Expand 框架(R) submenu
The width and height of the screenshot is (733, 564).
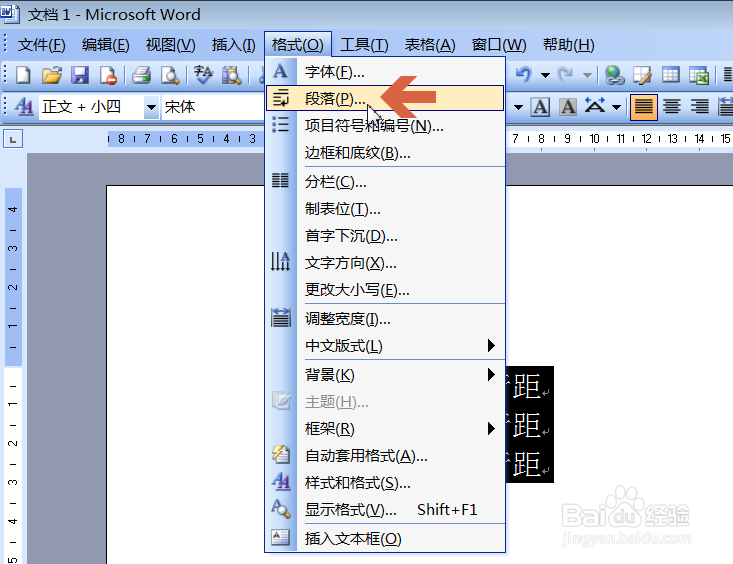click(401, 428)
